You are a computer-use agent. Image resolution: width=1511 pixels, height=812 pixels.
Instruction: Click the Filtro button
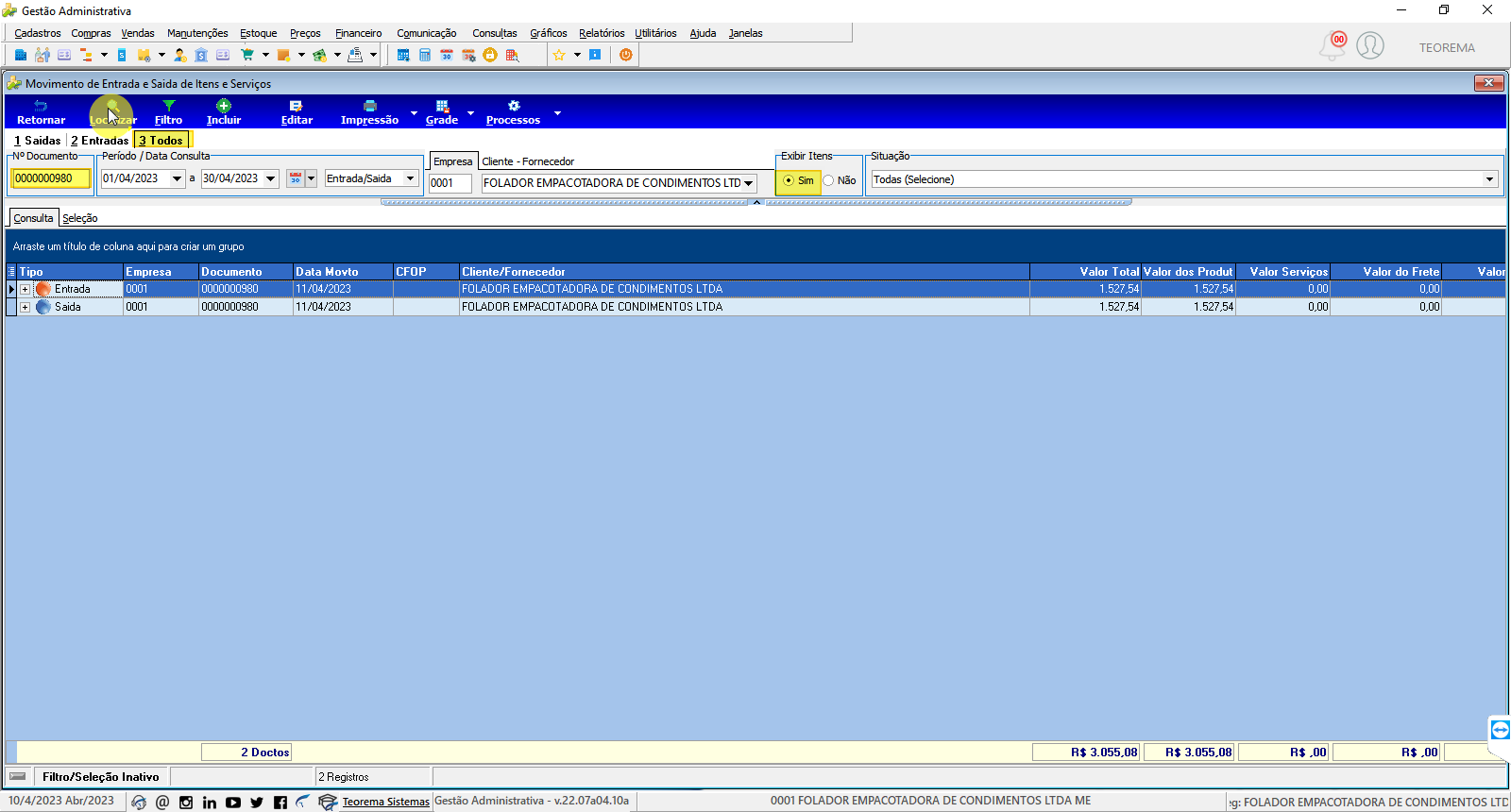(168, 112)
